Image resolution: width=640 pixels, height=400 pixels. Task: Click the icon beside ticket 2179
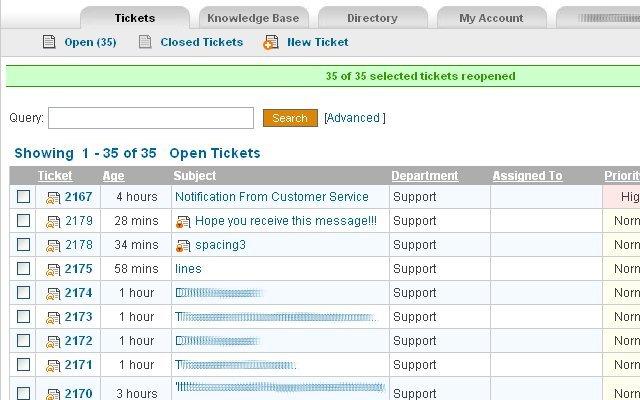(53, 222)
